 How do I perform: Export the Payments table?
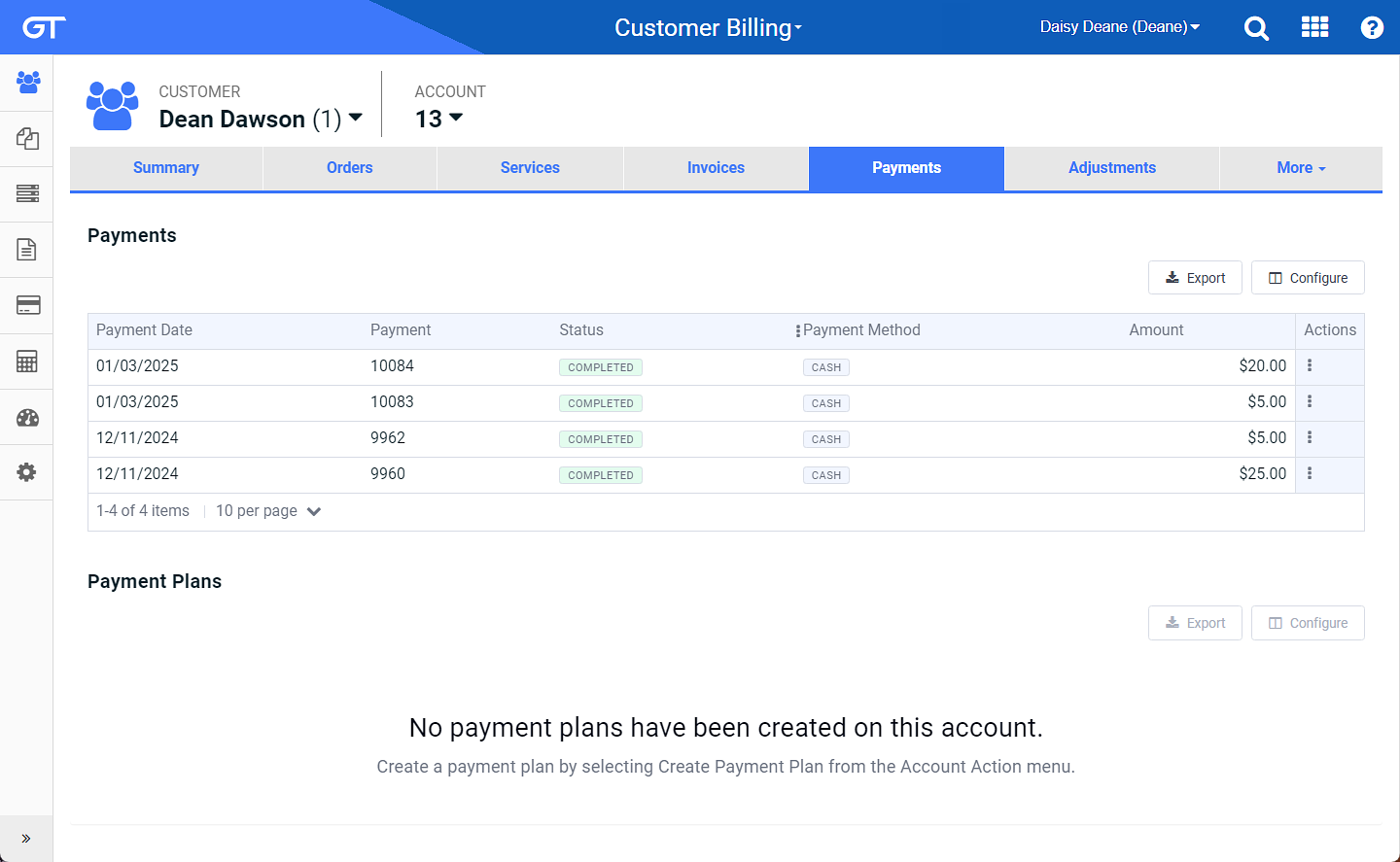(x=1195, y=278)
